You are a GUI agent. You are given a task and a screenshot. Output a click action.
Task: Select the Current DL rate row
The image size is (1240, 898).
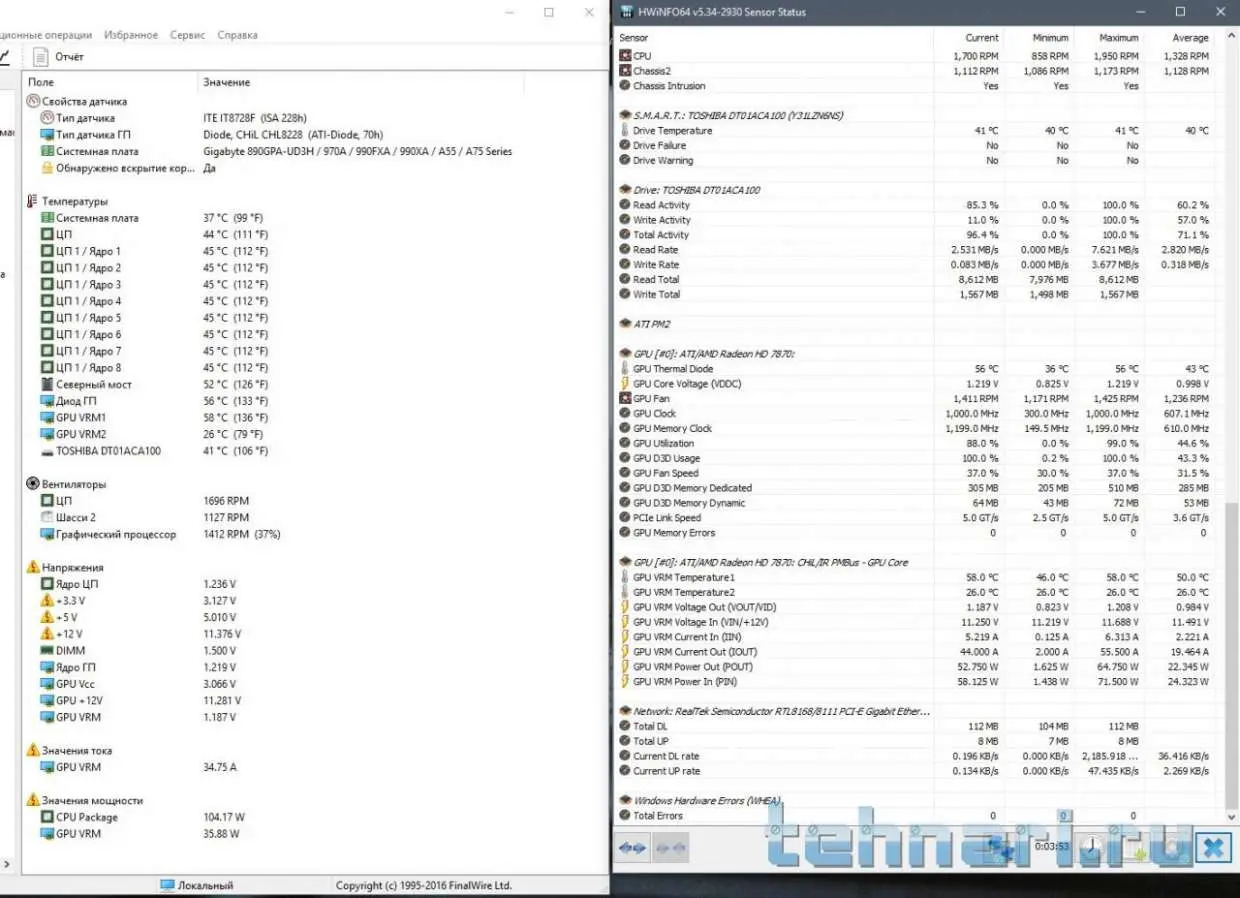tap(916, 756)
